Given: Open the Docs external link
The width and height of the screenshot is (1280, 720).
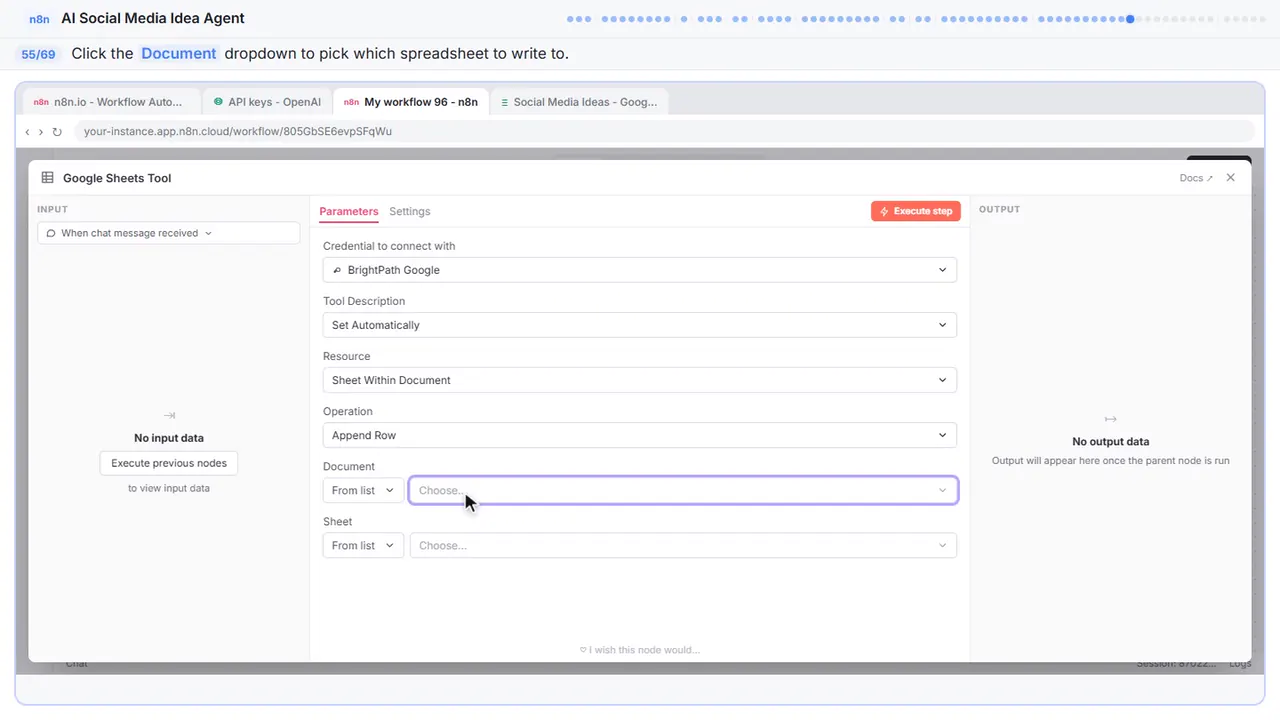Looking at the screenshot, I should pyautogui.click(x=1196, y=178).
